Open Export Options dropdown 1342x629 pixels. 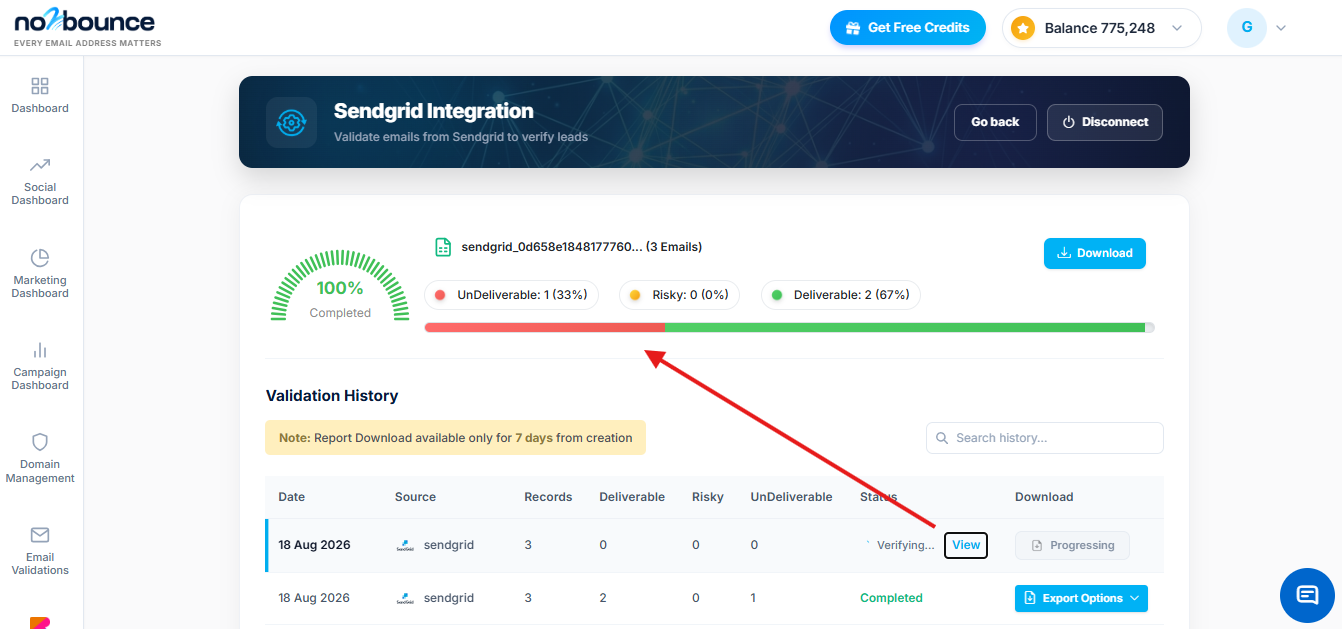tap(1081, 598)
